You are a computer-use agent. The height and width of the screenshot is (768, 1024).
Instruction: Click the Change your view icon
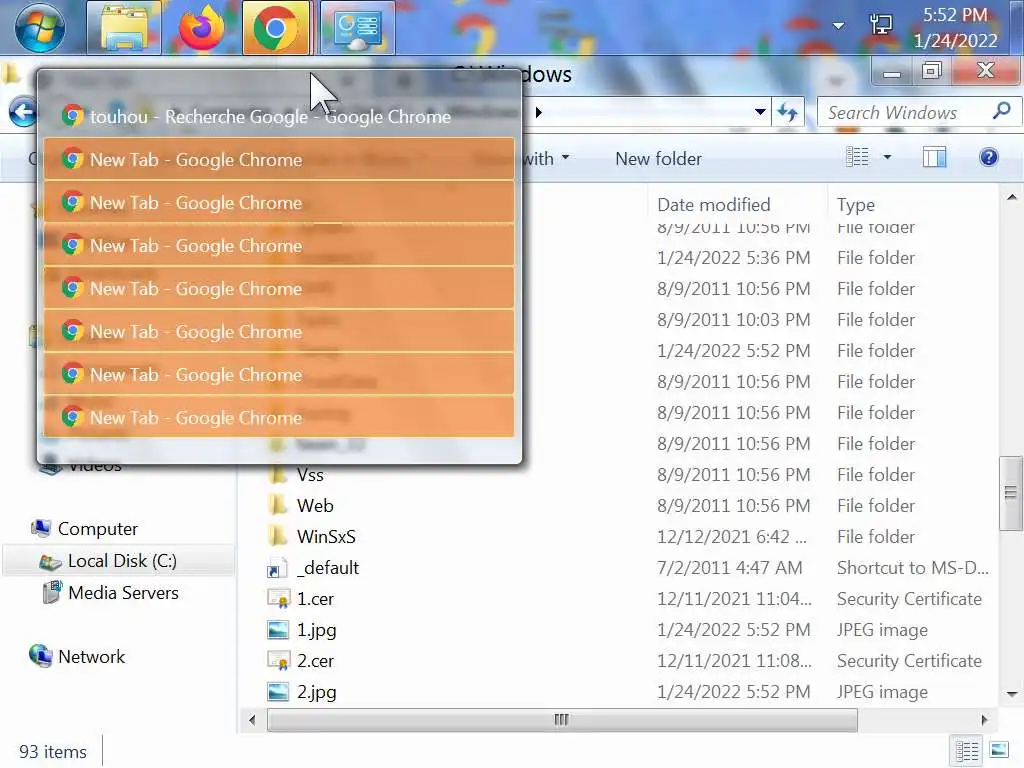(857, 157)
